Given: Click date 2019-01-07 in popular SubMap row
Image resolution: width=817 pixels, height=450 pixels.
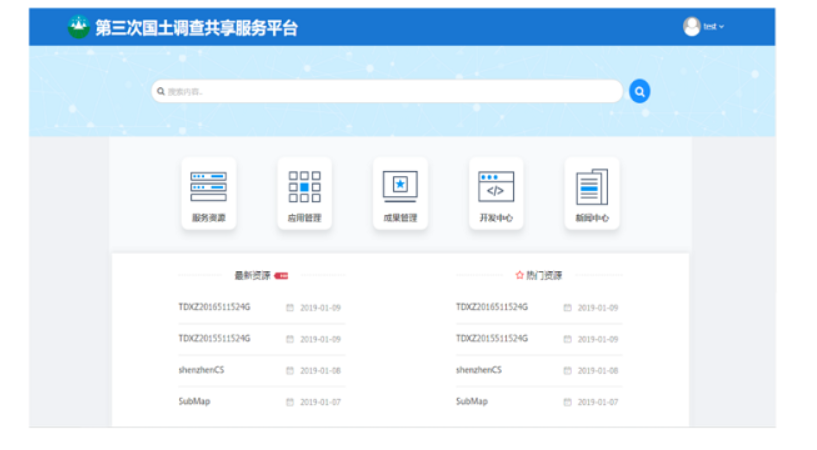Looking at the screenshot, I should [598, 402].
